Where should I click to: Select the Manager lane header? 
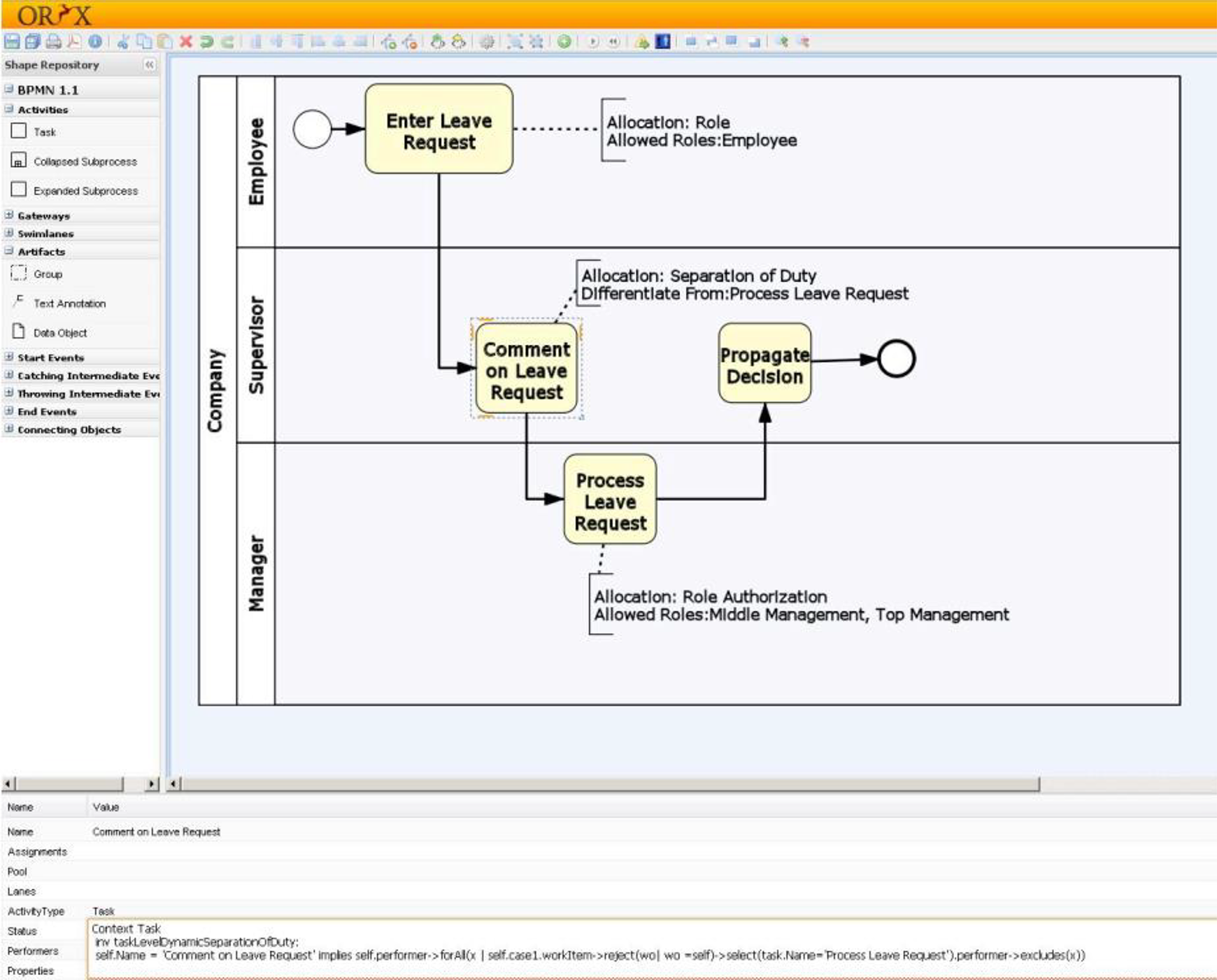click(256, 574)
